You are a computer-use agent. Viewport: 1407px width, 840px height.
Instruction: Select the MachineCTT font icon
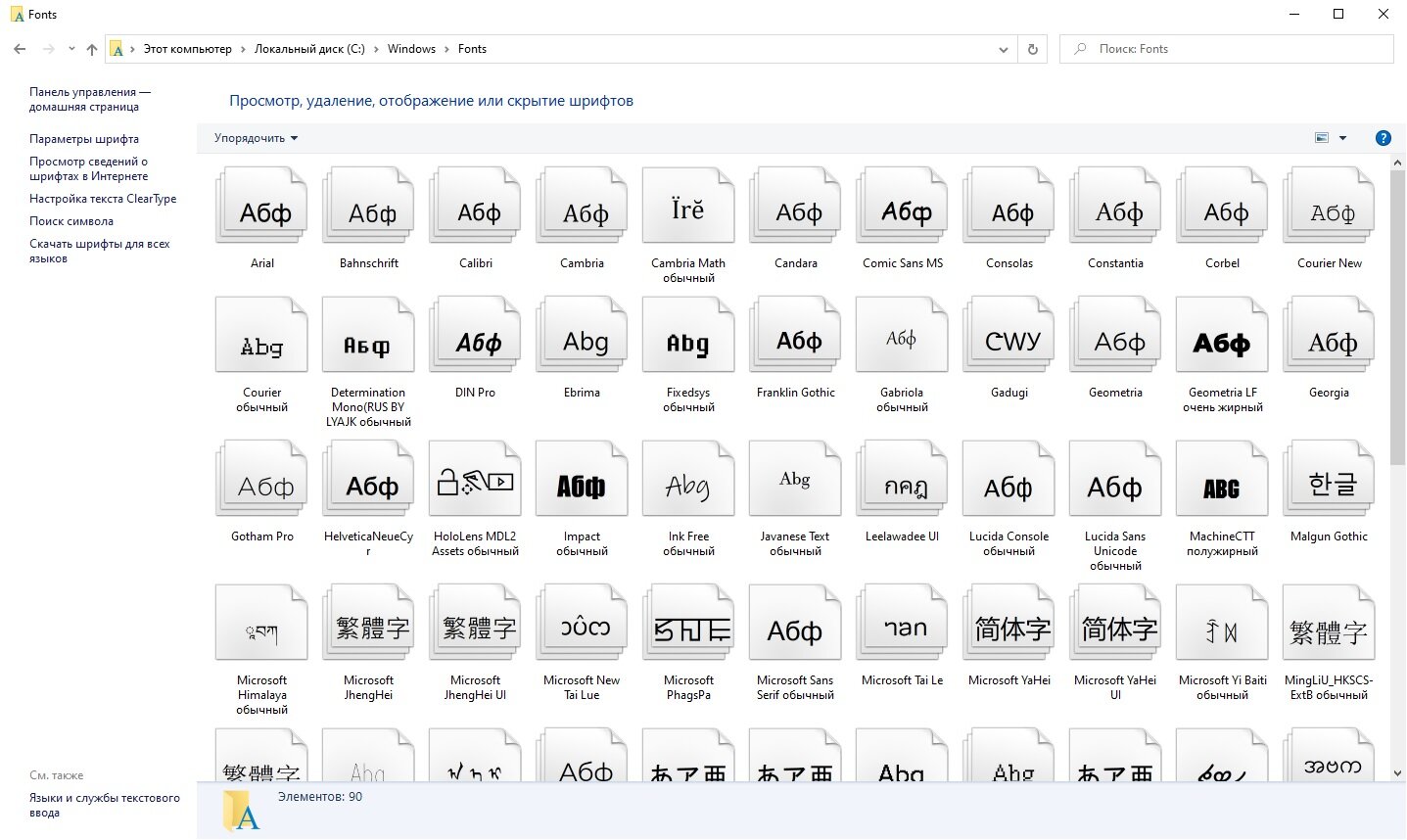[1222, 479]
